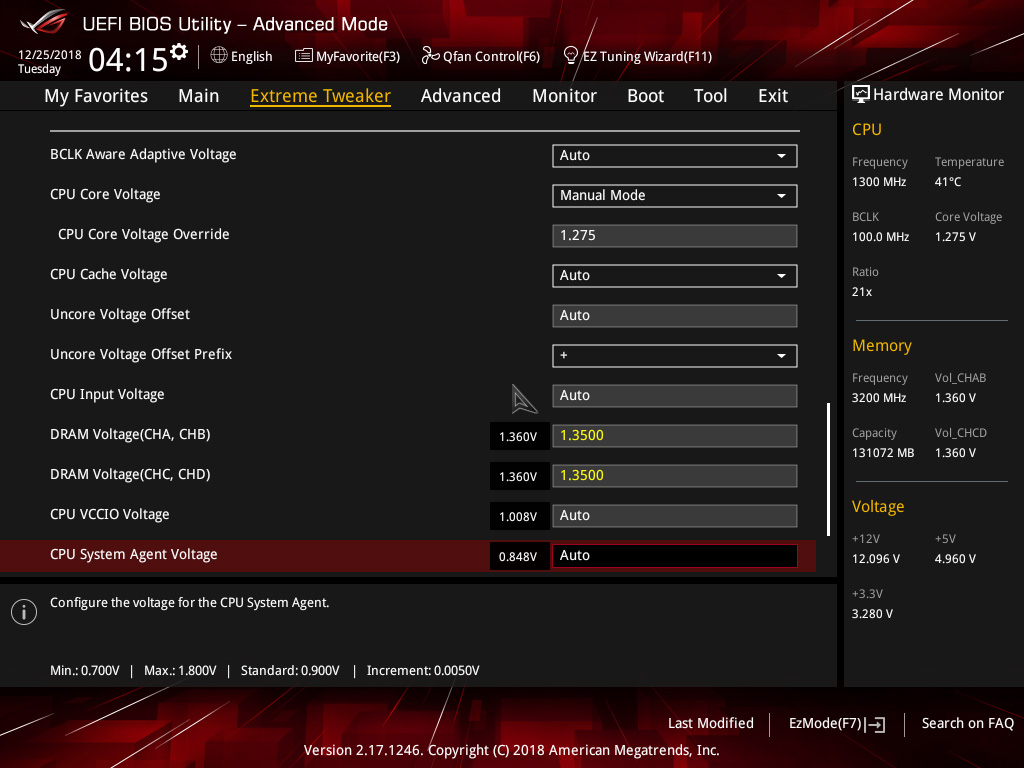Click the CPU VCCIO Voltage field
Viewport: 1024px width, 768px height.
coord(675,515)
